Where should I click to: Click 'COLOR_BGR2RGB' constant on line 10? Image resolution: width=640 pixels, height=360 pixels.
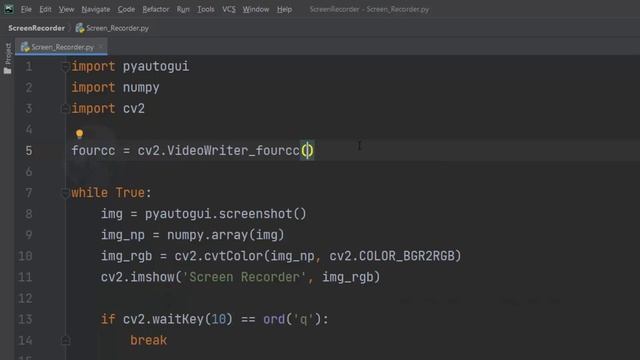pyautogui.click(x=407, y=256)
